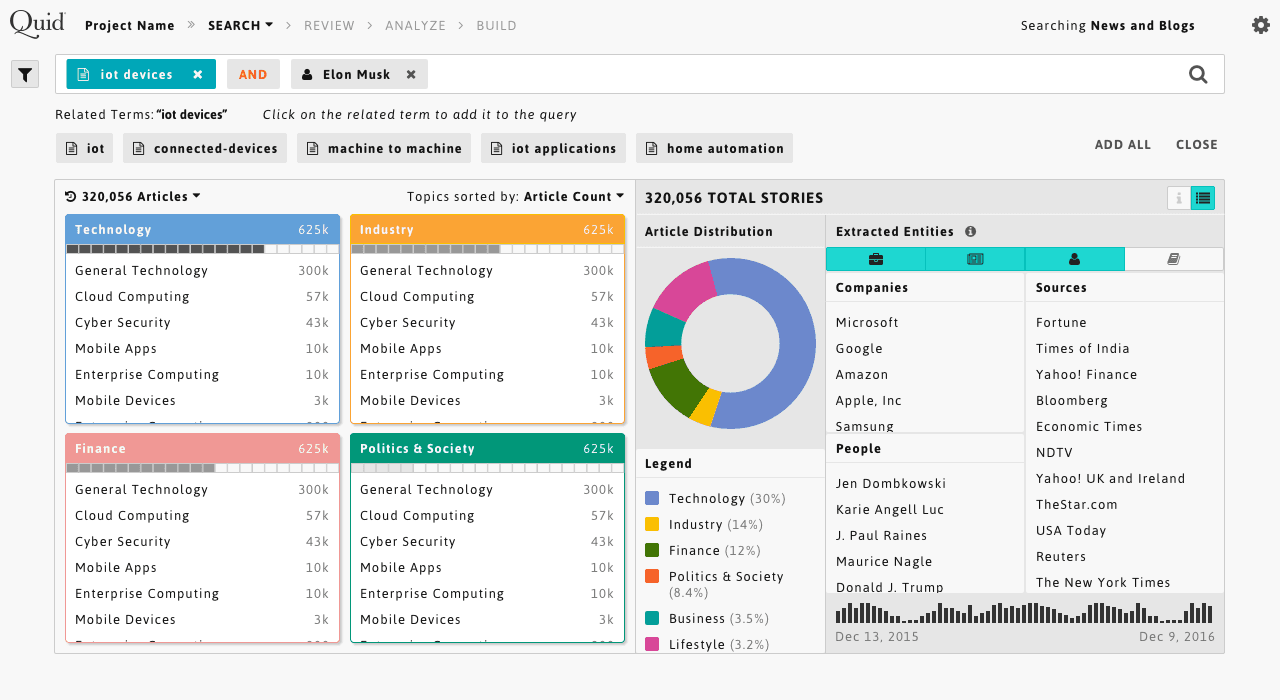
Task: Open the filter funnel panel
Action: point(25,74)
